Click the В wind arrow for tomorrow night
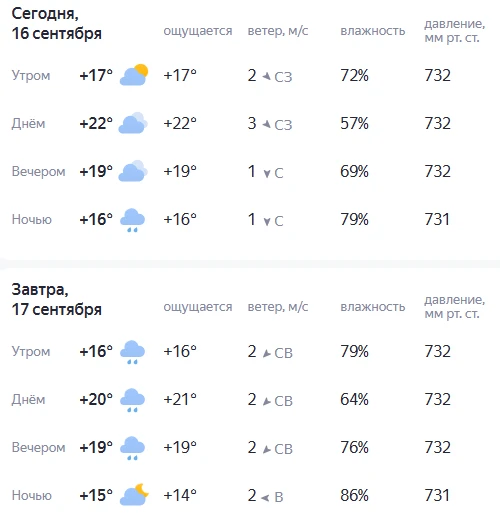 [x=265, y=498]
